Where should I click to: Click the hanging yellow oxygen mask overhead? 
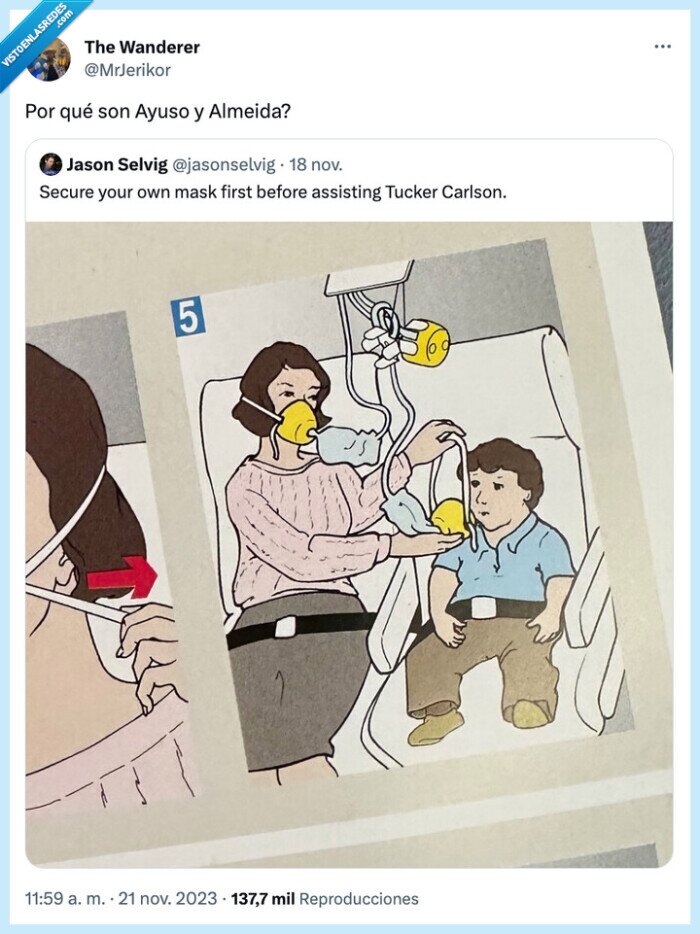pos(425,343)
